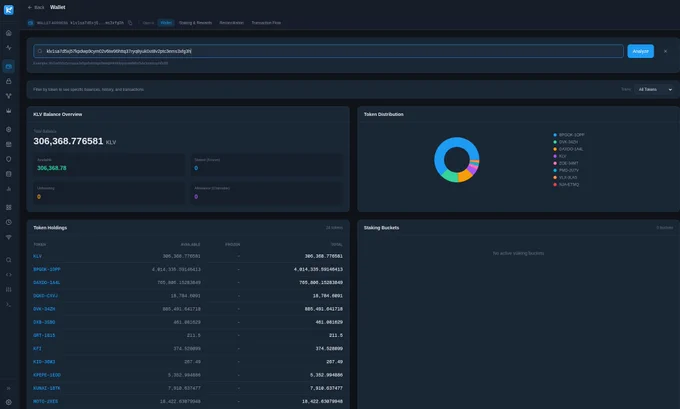Click the KLV Balance Overview heading
Image resolution: width=680 pixels, height=409 pixels.
click(57, 115)
